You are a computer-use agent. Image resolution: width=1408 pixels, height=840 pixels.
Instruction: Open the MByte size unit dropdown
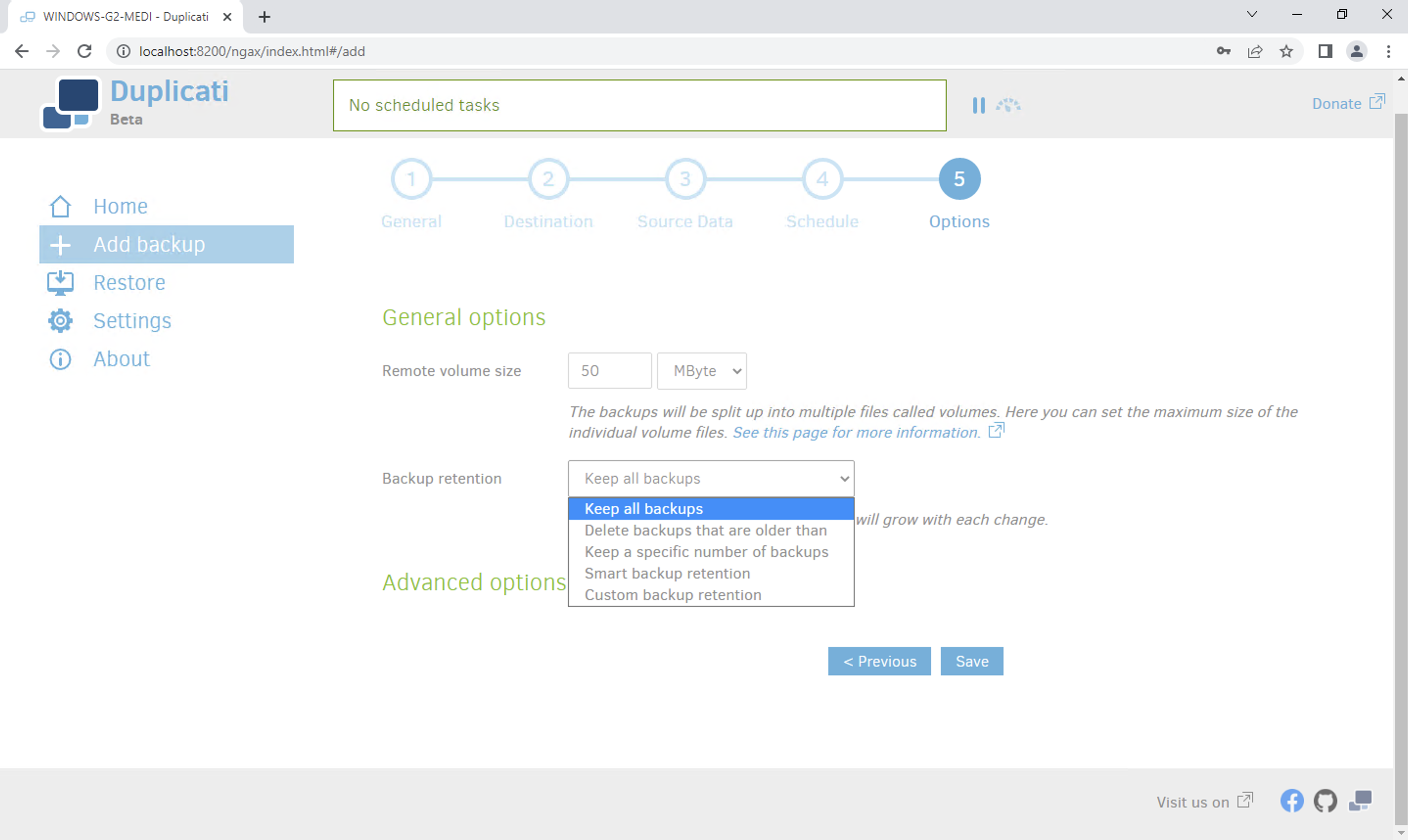click(702, 371)
